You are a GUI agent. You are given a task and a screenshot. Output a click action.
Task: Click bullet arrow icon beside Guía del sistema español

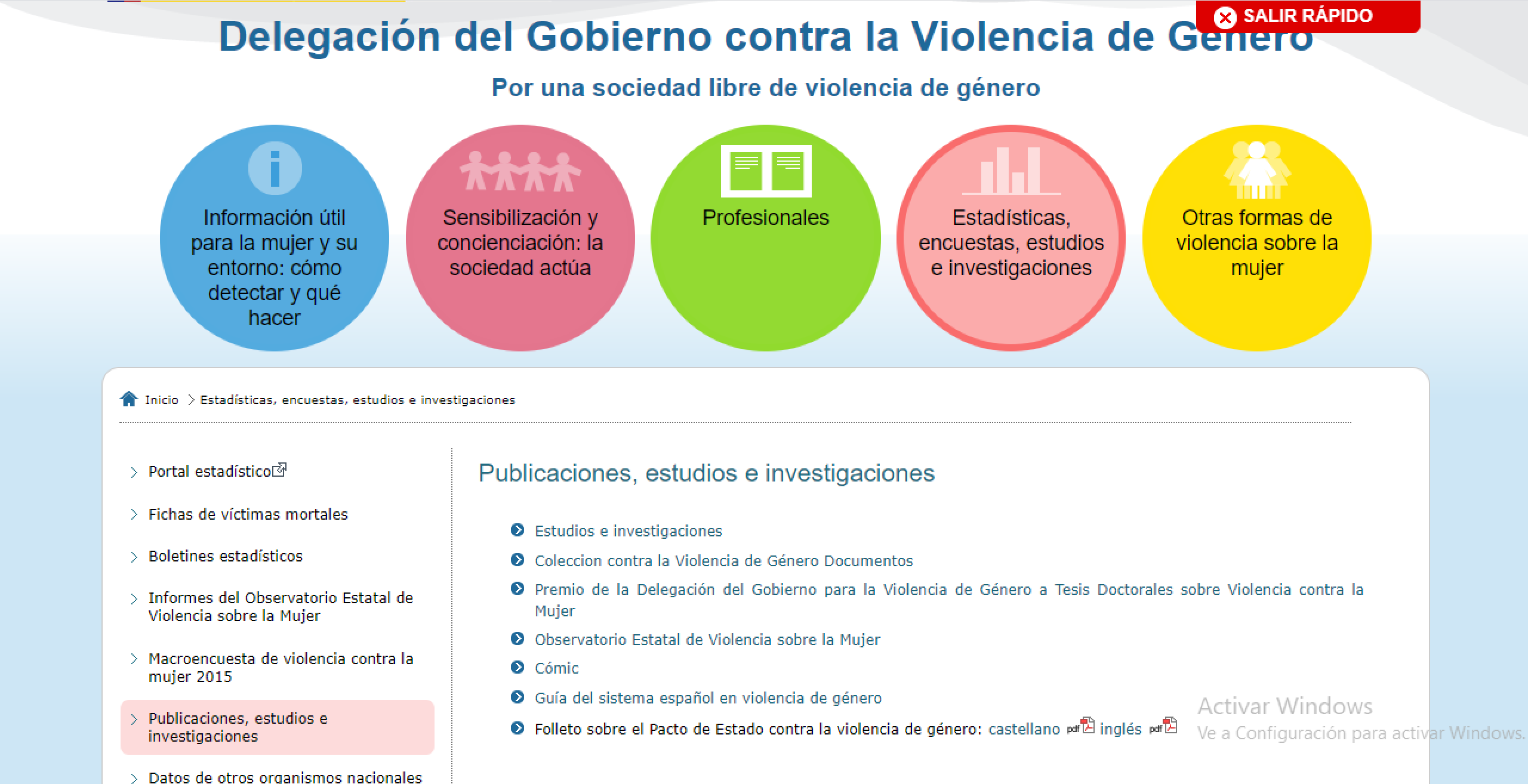pos(517,697)
